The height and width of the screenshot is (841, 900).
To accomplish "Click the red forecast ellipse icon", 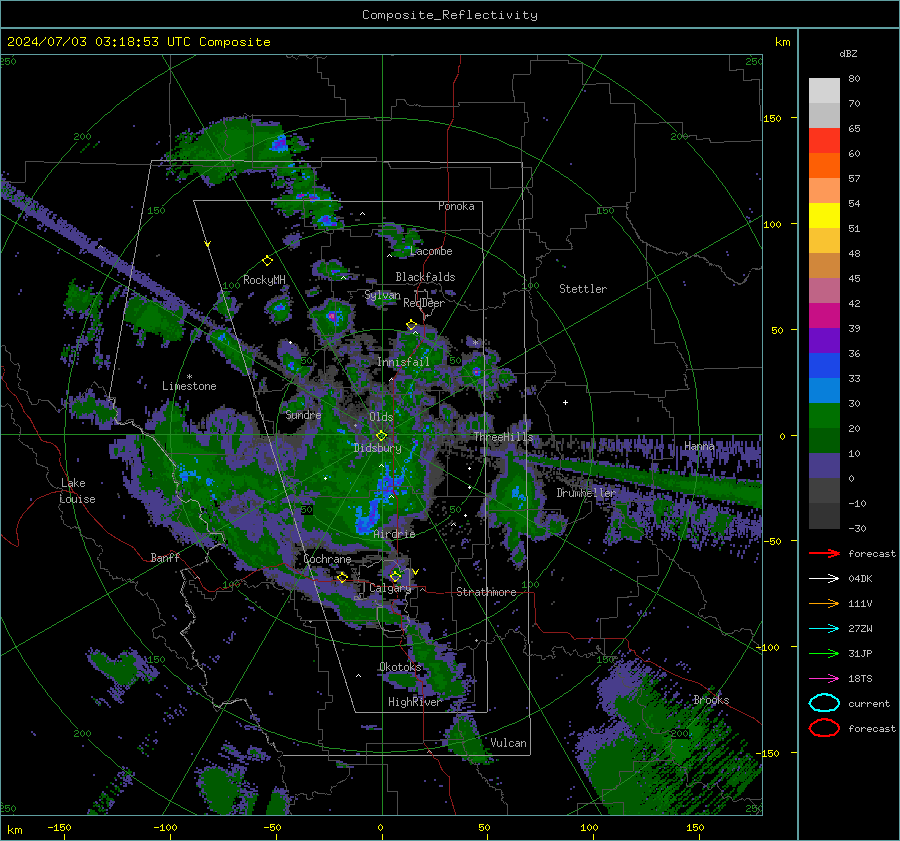I will point(824,728).
